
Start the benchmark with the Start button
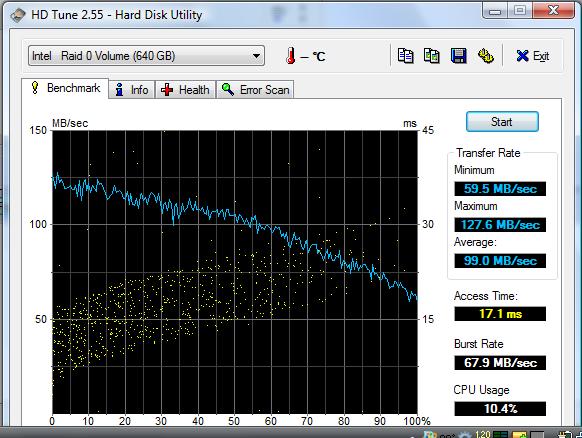point(502,122)
